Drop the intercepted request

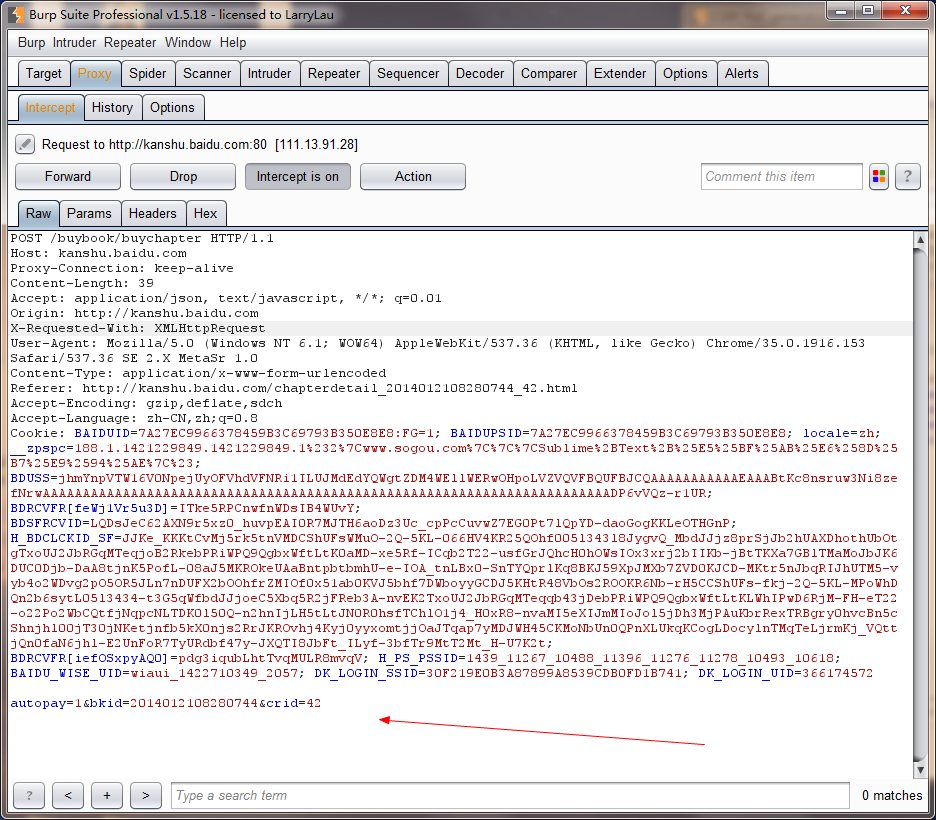pos(183,177)
